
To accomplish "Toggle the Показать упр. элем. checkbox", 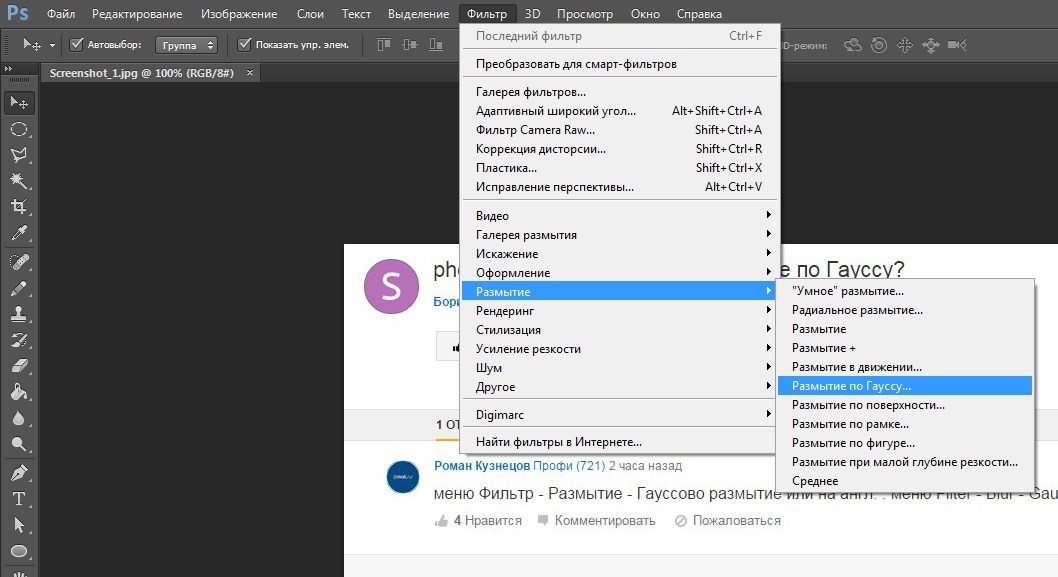I will (x=245, y=45).
